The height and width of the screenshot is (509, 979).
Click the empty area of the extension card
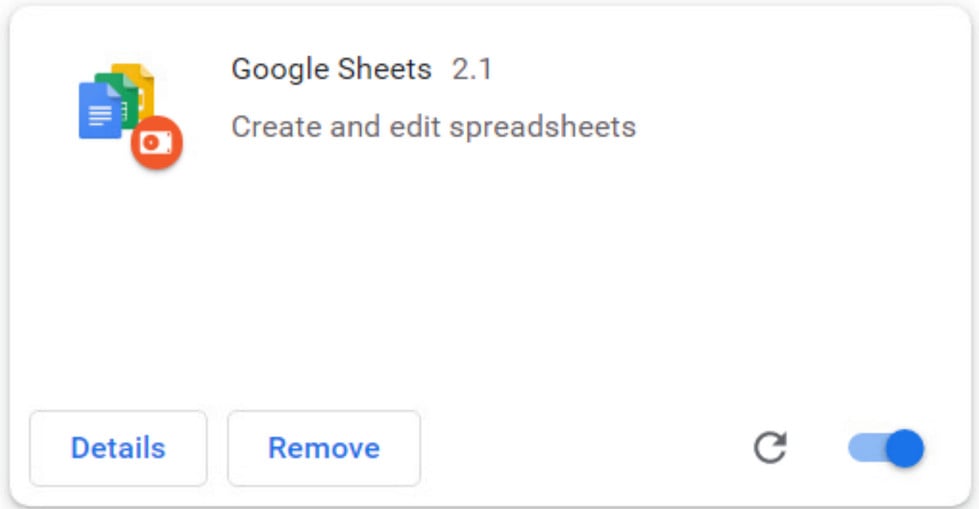[x=500, y=280]
